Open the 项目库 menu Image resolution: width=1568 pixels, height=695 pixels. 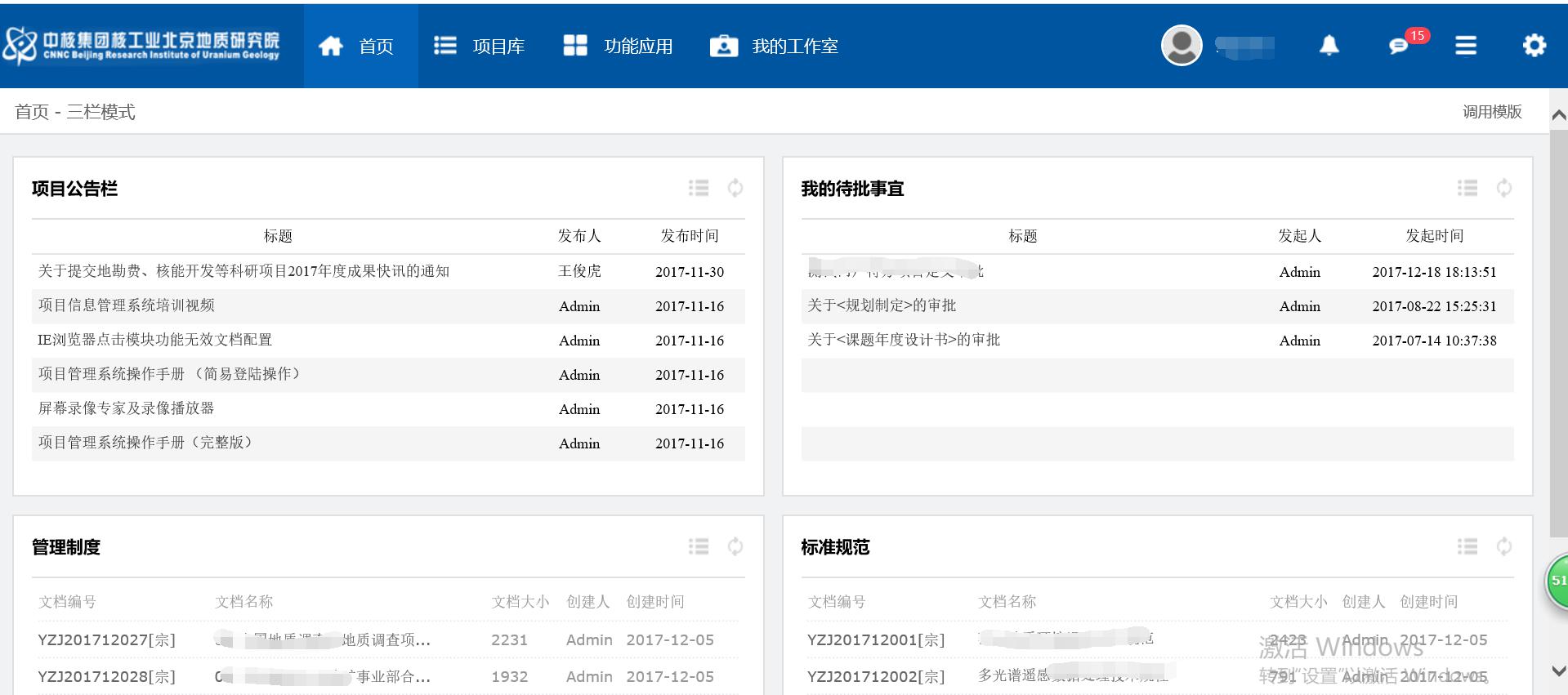pyautogui.click(x=480, y=47)
